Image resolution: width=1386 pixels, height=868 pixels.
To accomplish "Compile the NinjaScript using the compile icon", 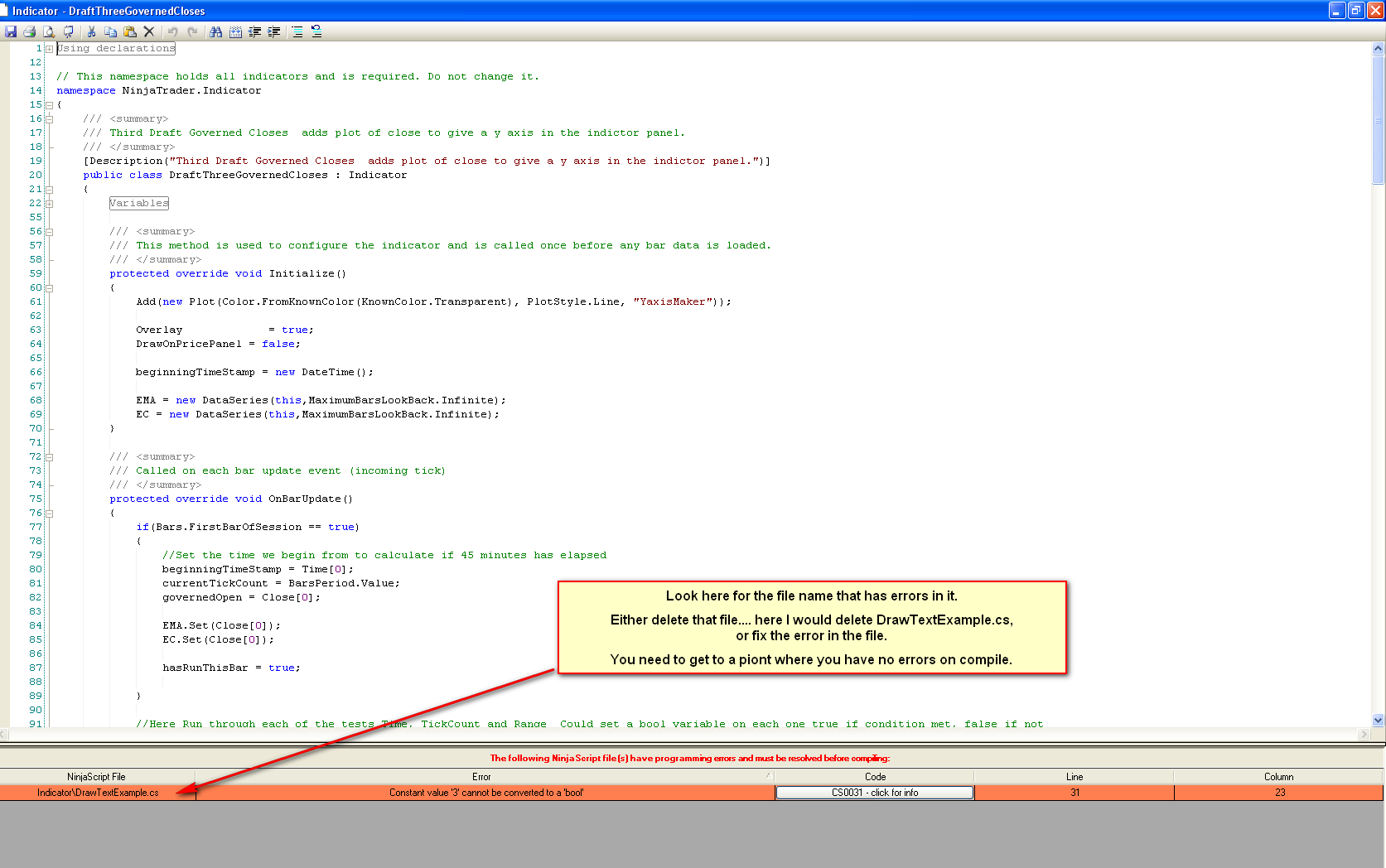I will [x=68, y=31].
